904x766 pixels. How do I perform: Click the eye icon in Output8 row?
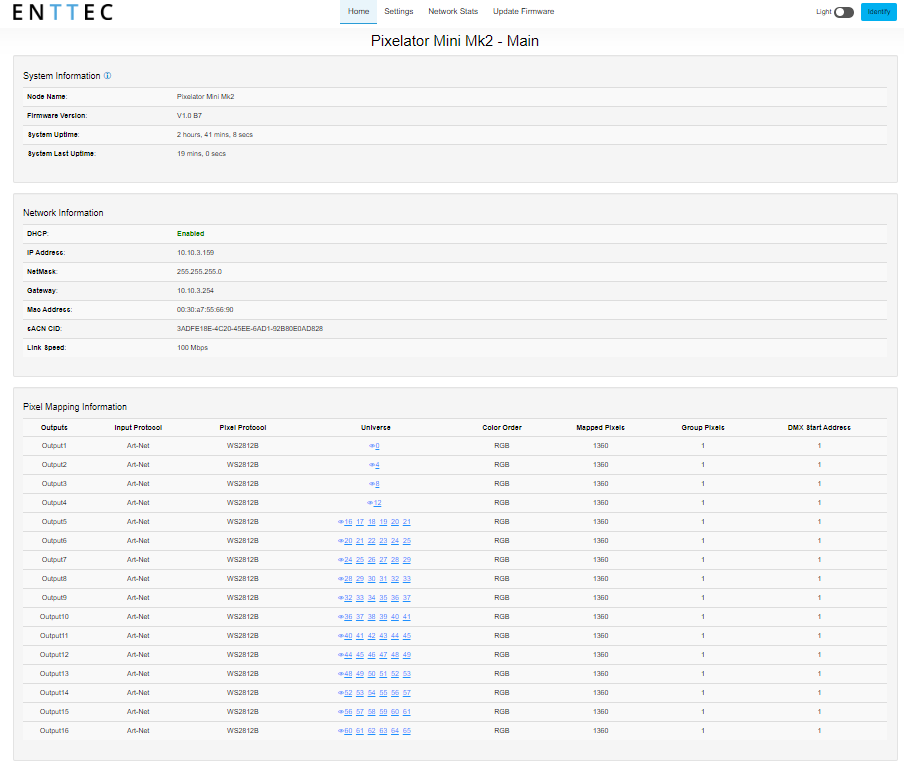[341, 579]
